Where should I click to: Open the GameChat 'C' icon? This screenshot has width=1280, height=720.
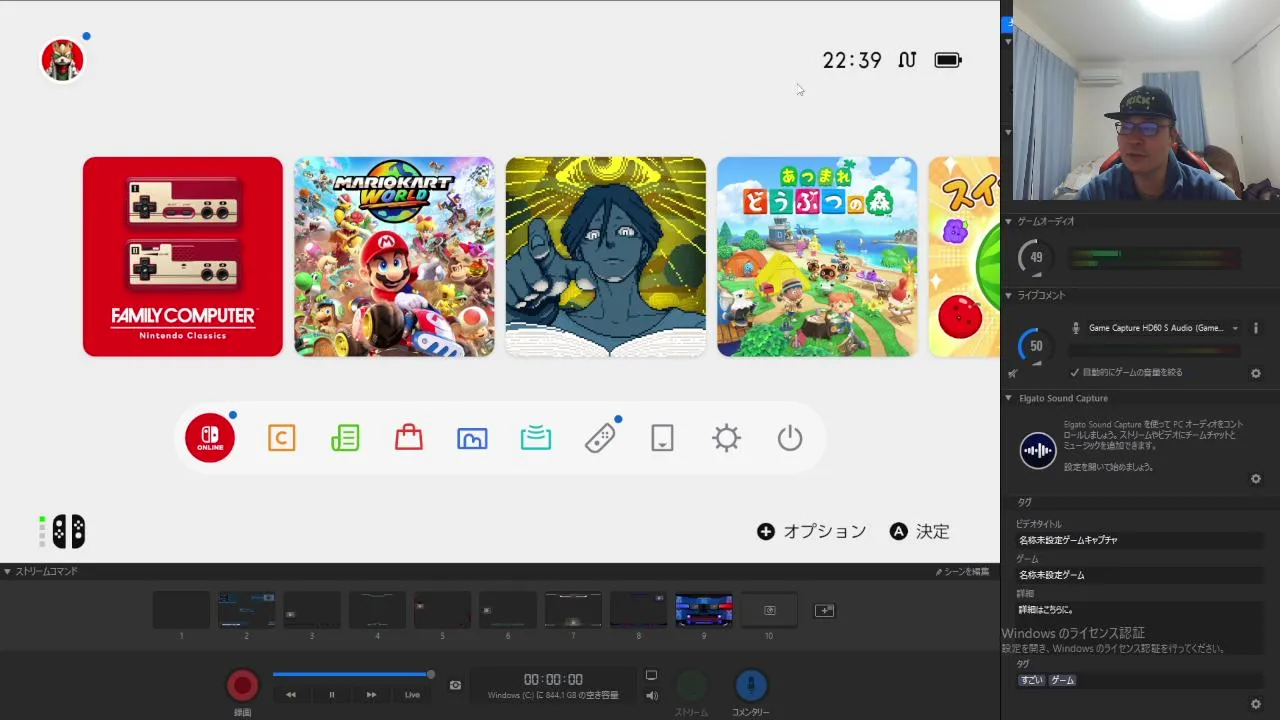click(282, 438)
